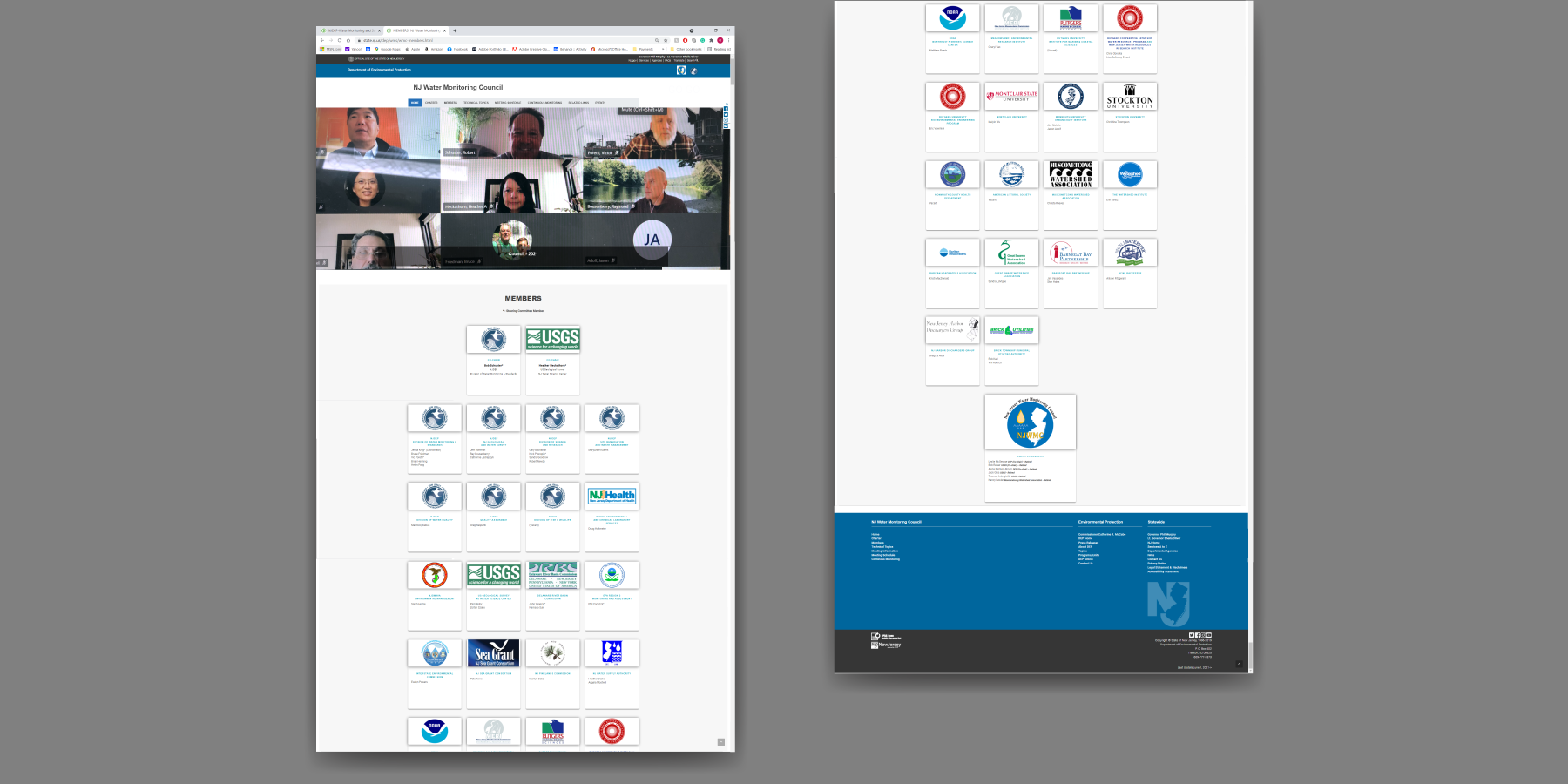Open the CONTINUOUS MONITORING navigation item
Screen dimensions: 1568x784
coord(544,103)
